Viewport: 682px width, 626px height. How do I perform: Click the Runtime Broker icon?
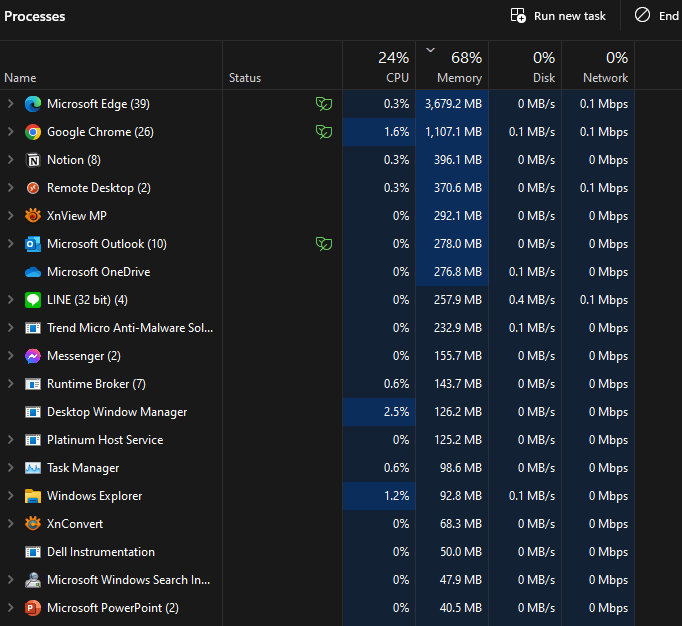33,384
